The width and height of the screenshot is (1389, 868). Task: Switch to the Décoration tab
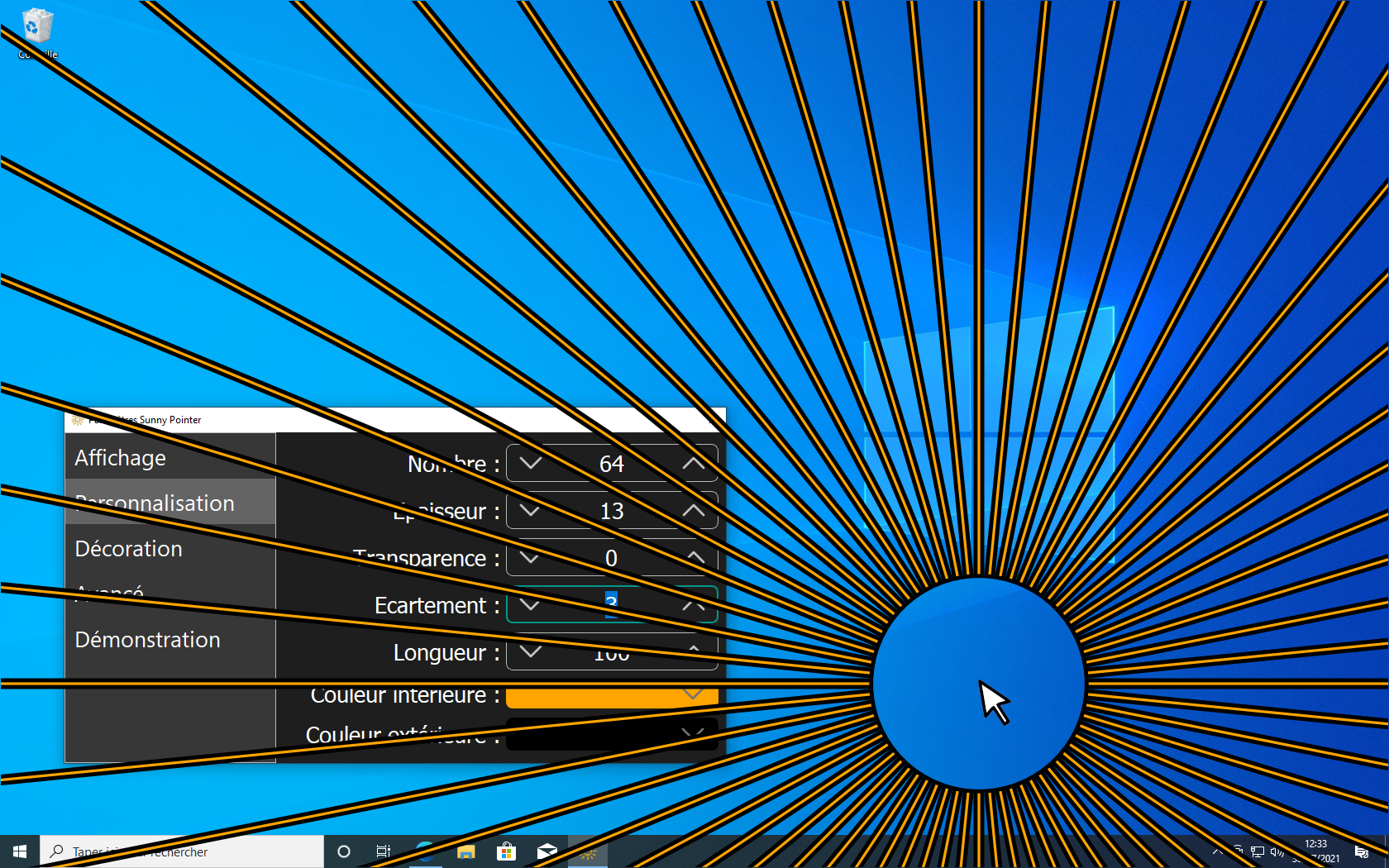pyautogui.click(x=129, y=549)
